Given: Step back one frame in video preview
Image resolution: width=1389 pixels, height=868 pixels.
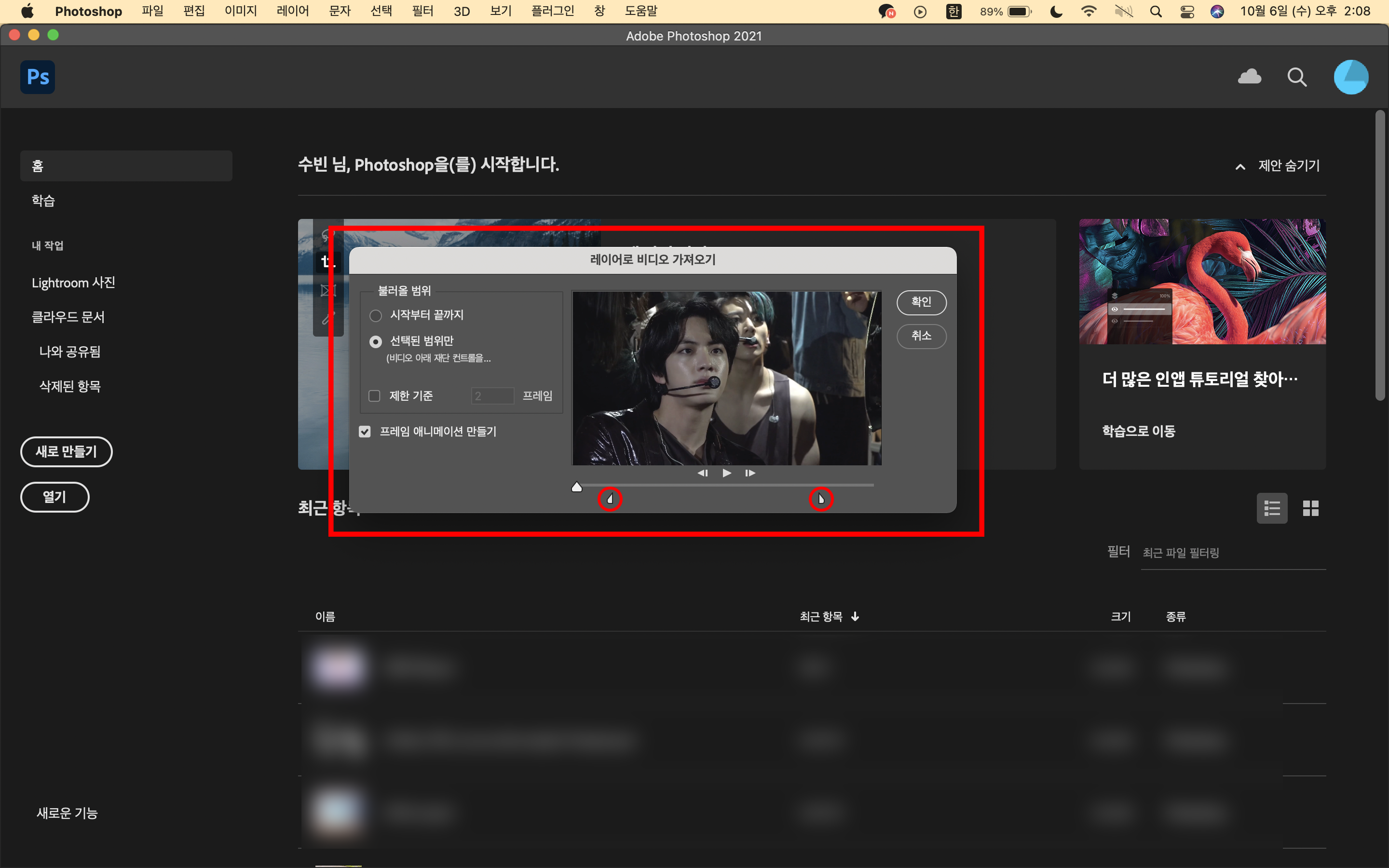Looking at the screenshot, I should pos(703,473).
